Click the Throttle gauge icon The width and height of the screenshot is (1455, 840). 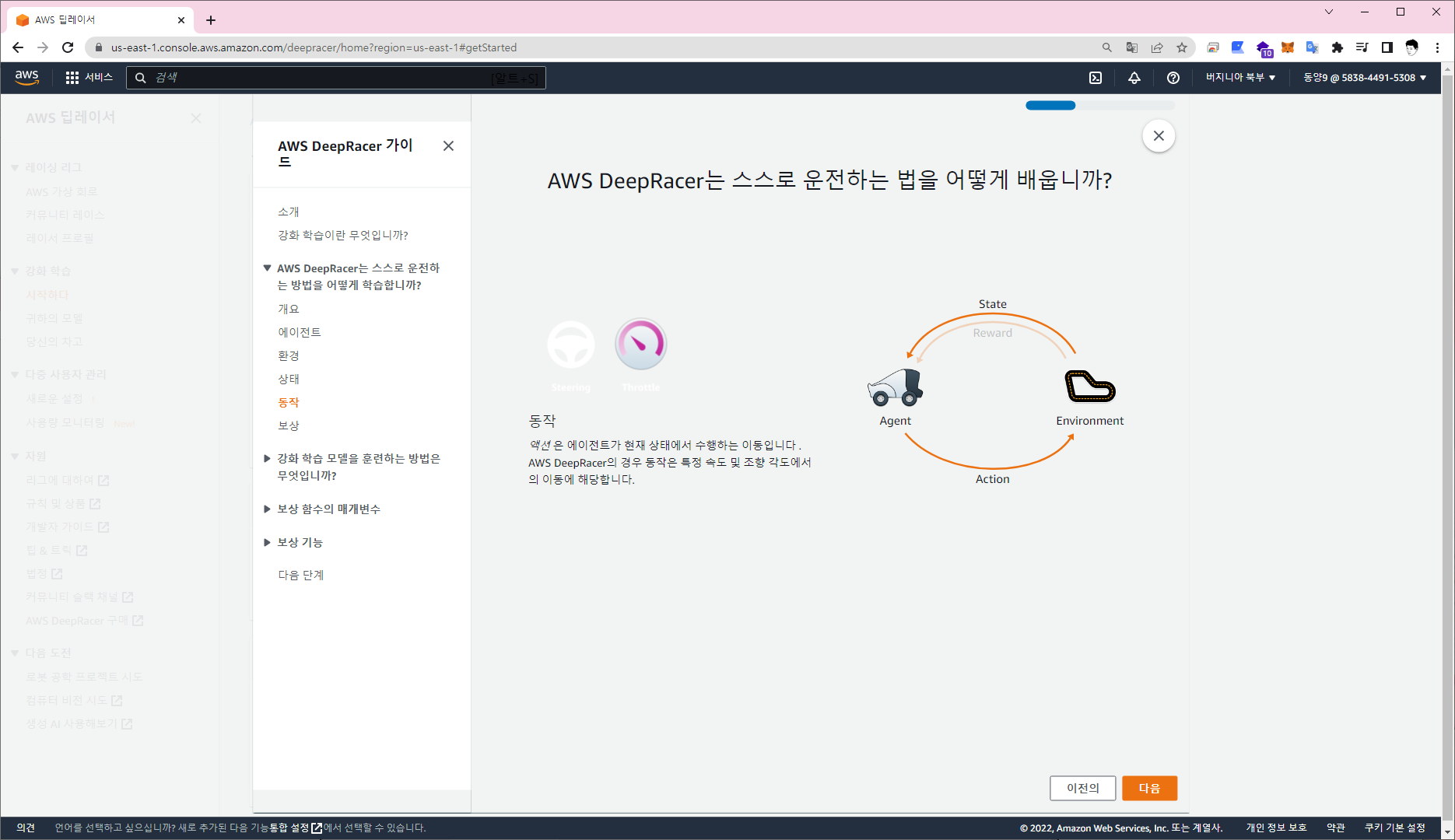tap(641, 344)
